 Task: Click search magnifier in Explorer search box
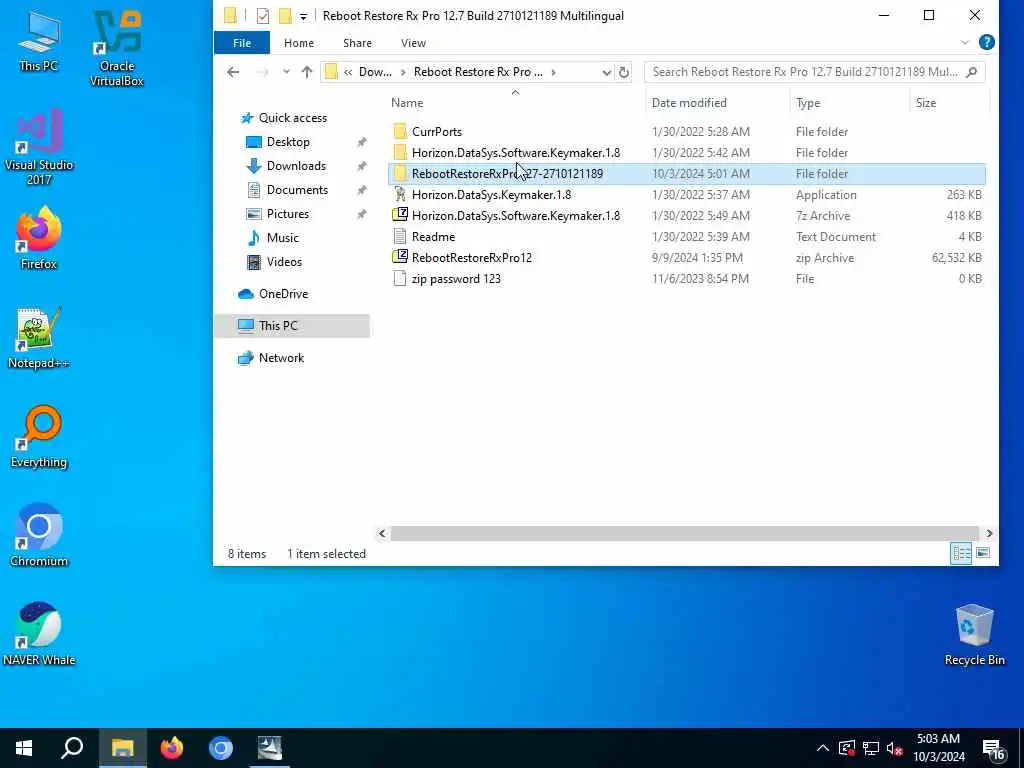[x=972, y=72]
